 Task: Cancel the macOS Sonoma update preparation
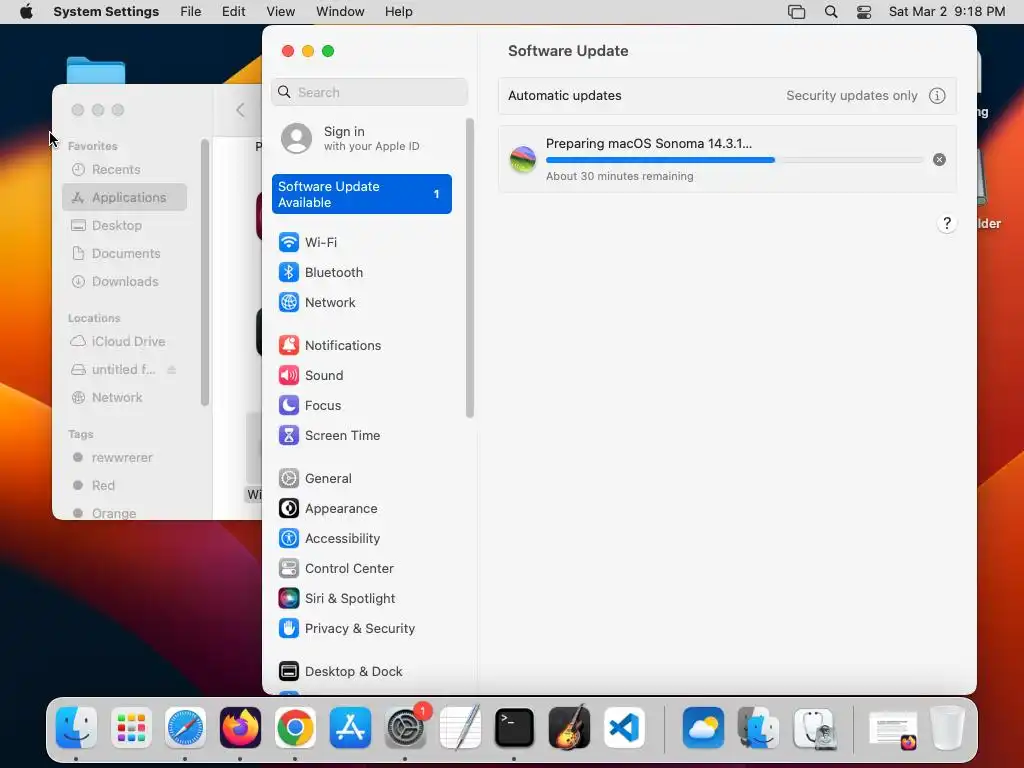[x=939, y=160]
